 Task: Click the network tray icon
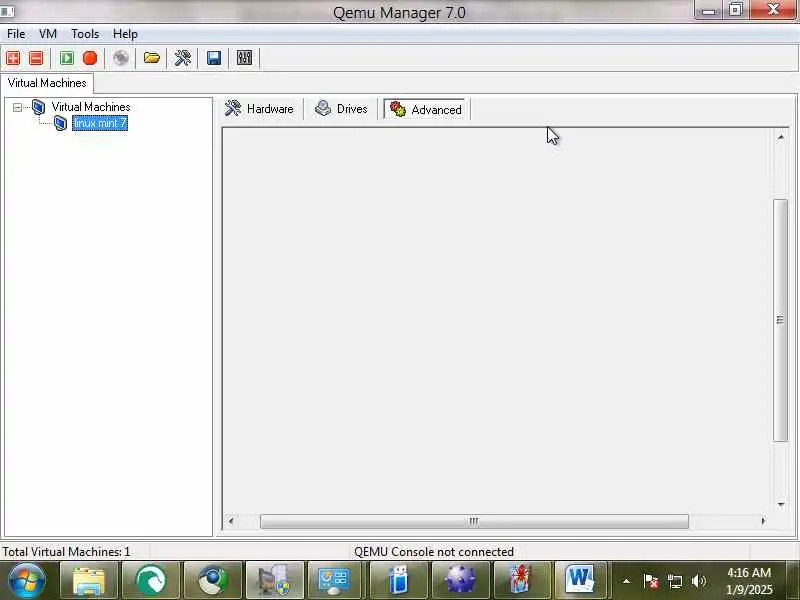tap(675, 581)
